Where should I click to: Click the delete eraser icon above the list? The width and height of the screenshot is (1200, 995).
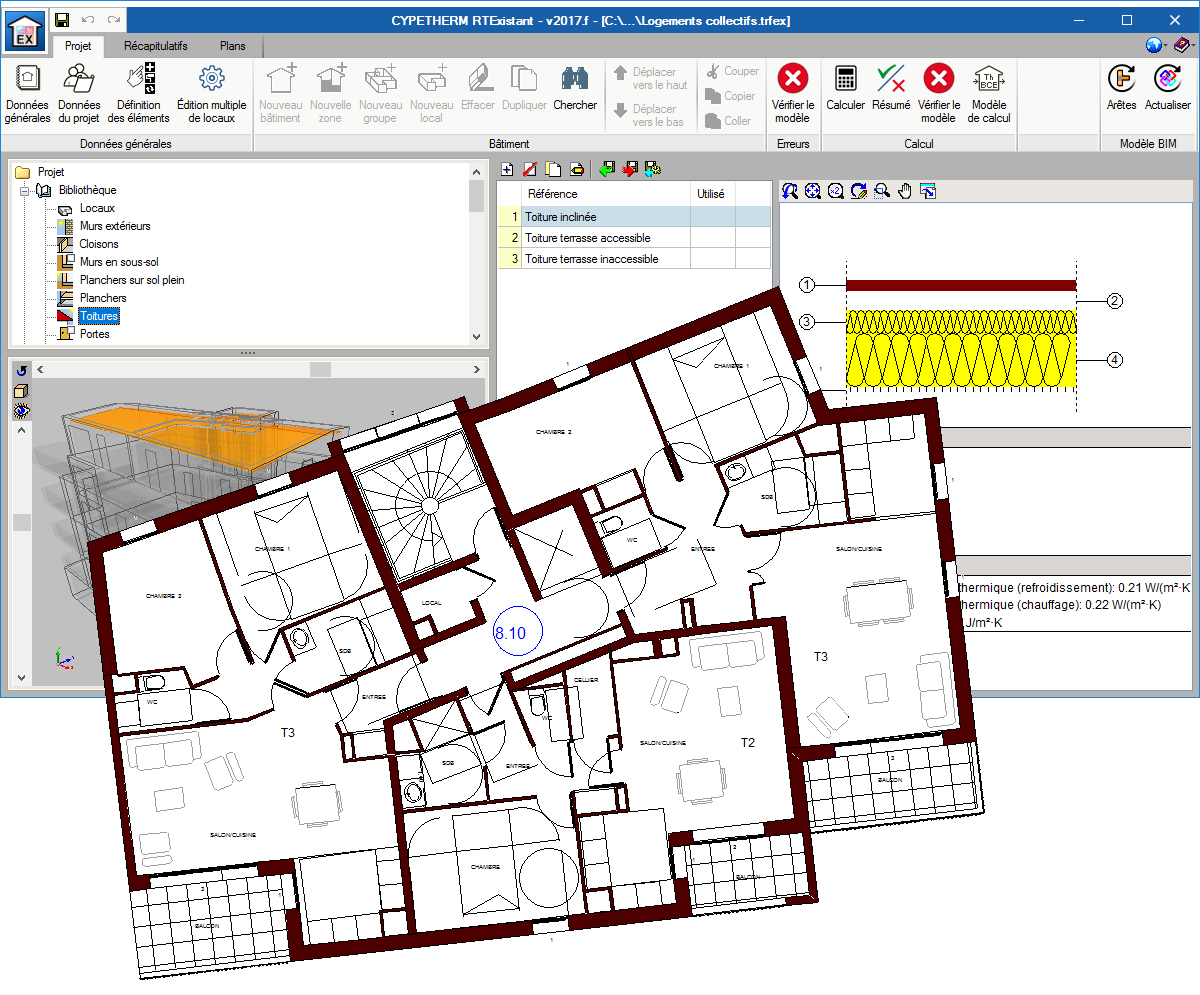[576, 169]
